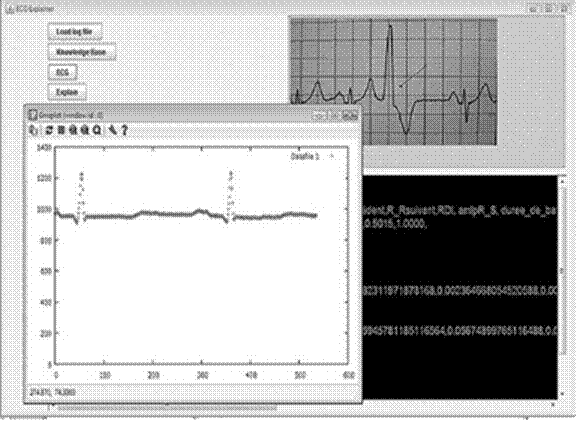577x421 pixels.
Task: Open the Knowledge Base button
Action: point(81,52)
